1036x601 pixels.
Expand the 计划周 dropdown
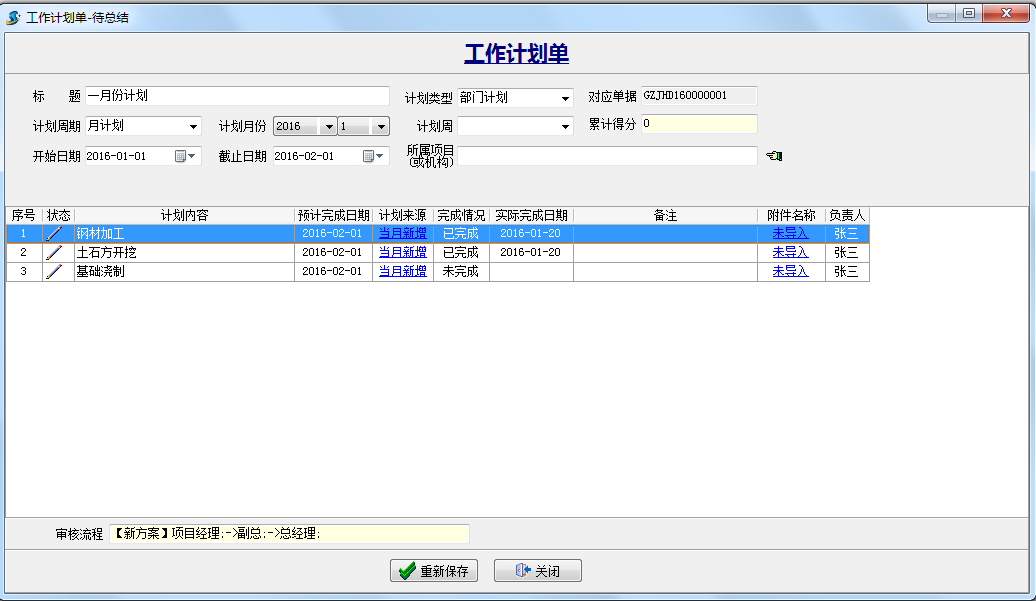pos(566,126)
